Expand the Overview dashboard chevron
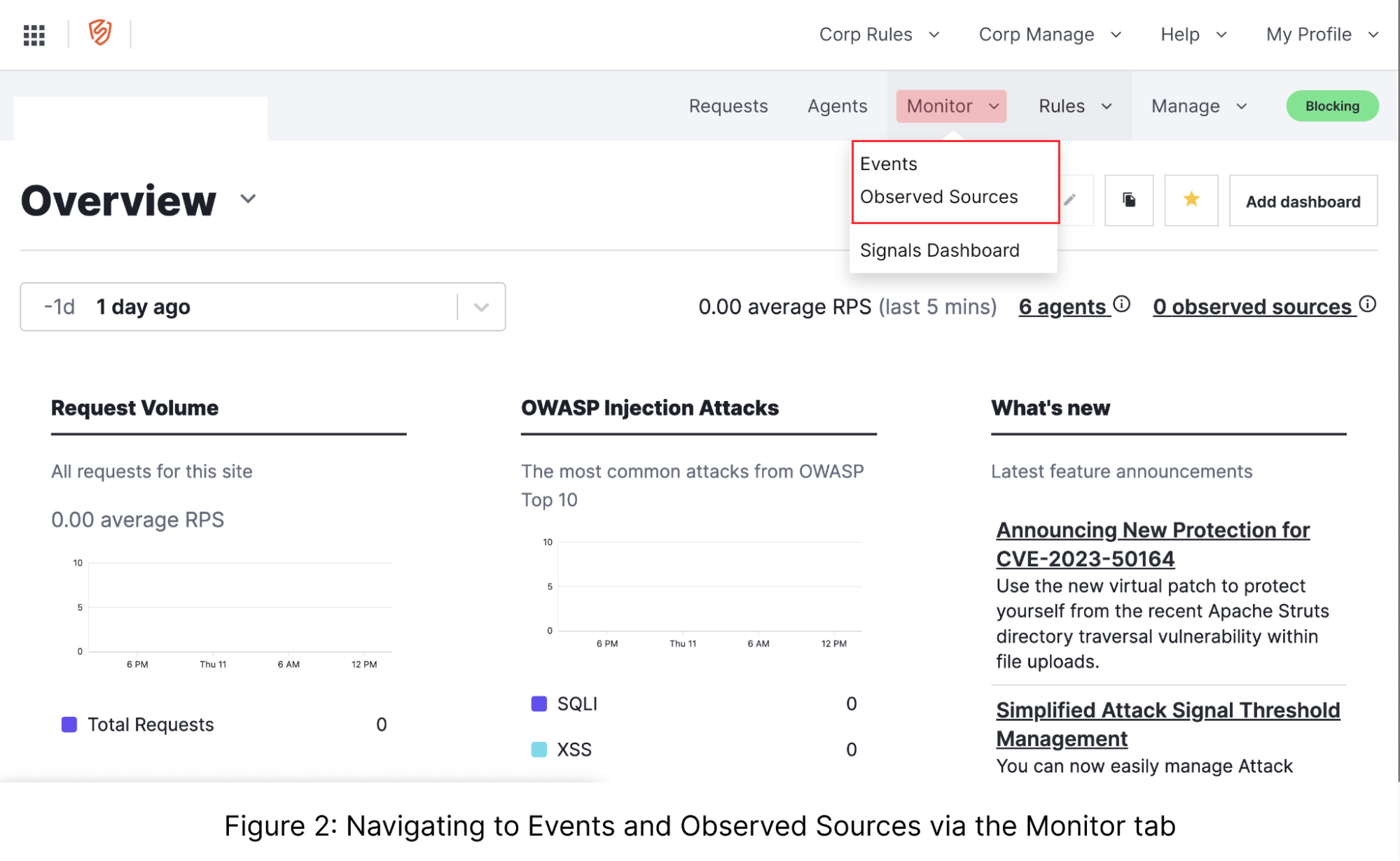Screen dimensions: 1400x861 [248, 199]
